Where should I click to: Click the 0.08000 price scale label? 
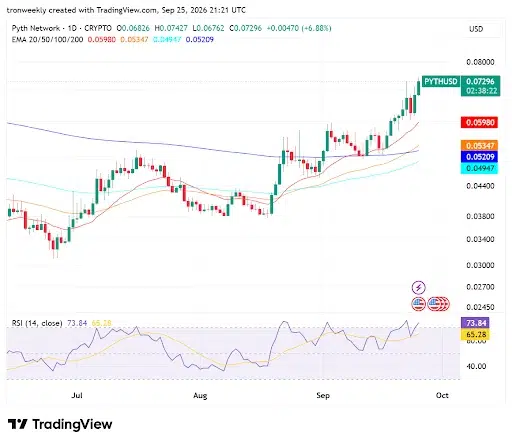click(480, 62)
